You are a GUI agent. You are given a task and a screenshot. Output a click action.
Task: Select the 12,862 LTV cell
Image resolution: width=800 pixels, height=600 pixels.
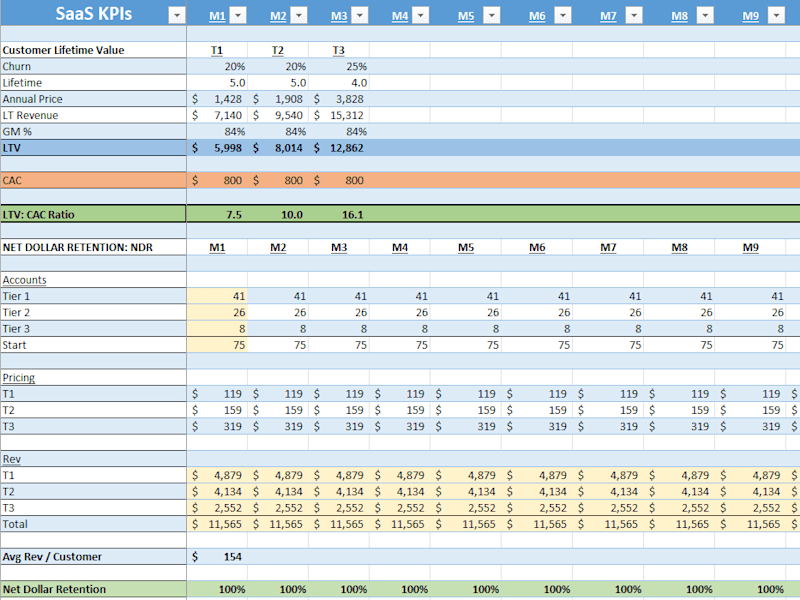(x=339, y=148)
